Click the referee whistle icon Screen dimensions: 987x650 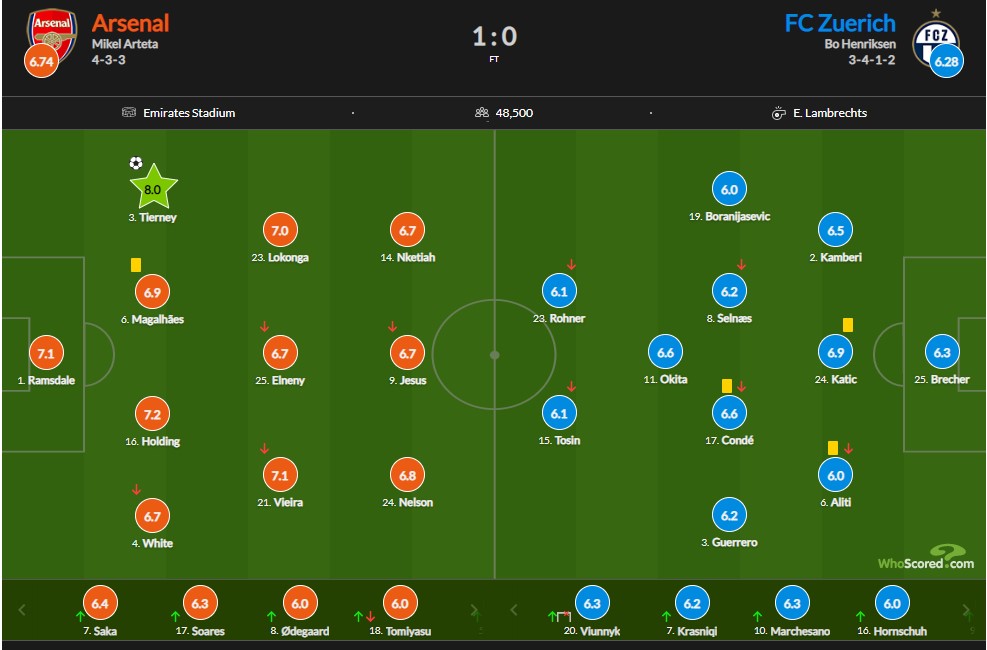tap(778, 113)
